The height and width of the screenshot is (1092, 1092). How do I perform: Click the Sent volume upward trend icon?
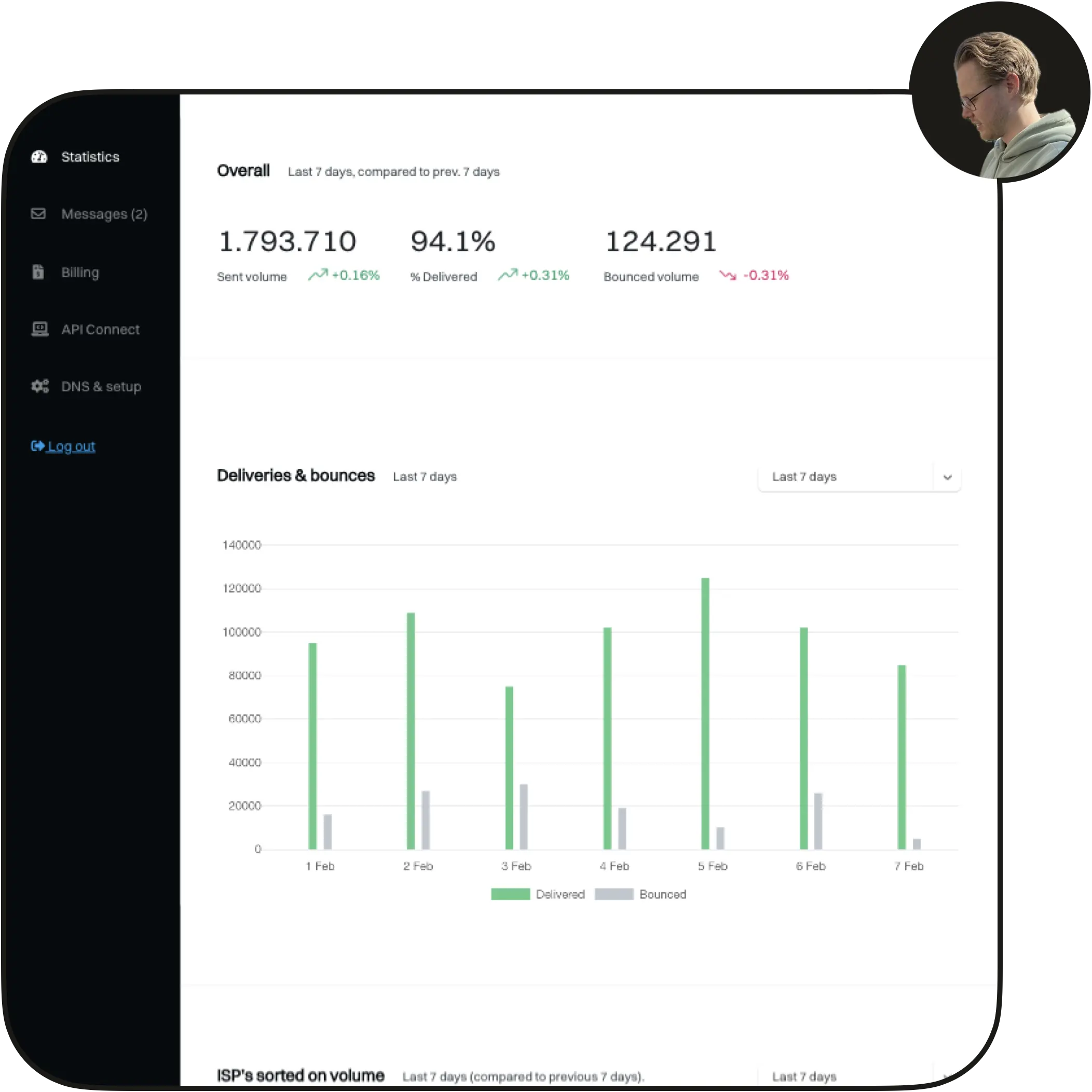pos(318,275)
